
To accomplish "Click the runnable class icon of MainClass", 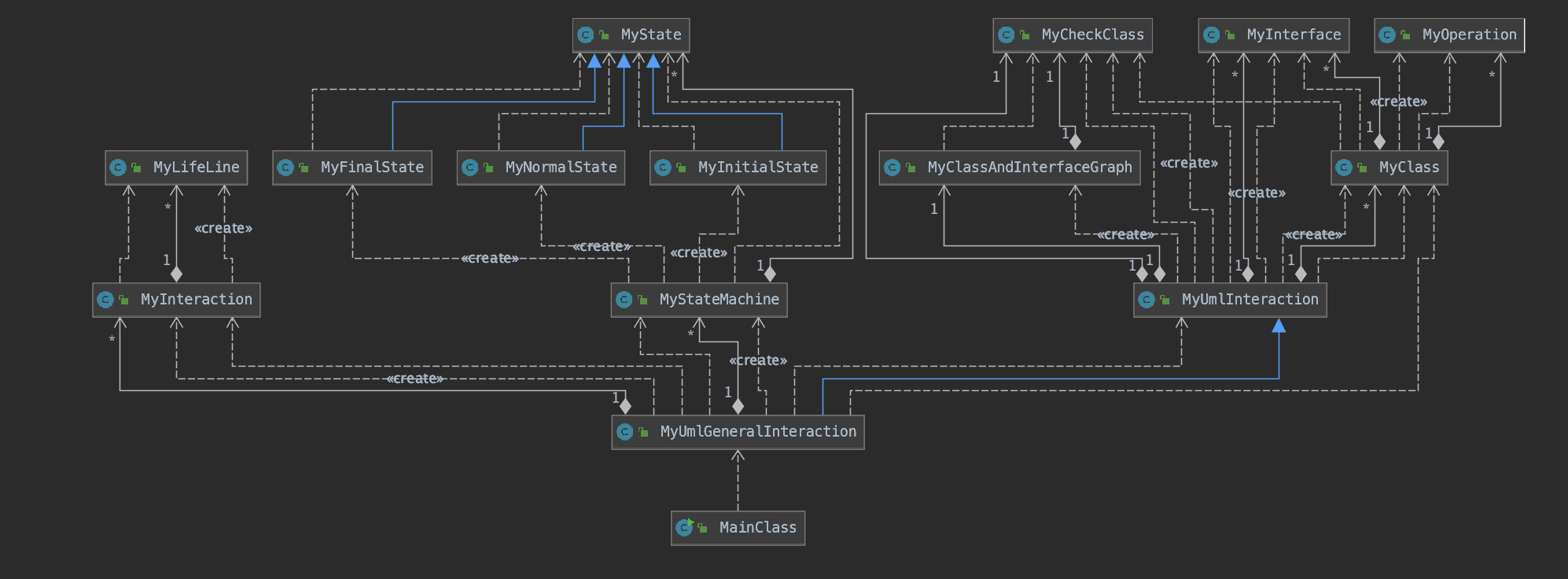I will point(684,527).
